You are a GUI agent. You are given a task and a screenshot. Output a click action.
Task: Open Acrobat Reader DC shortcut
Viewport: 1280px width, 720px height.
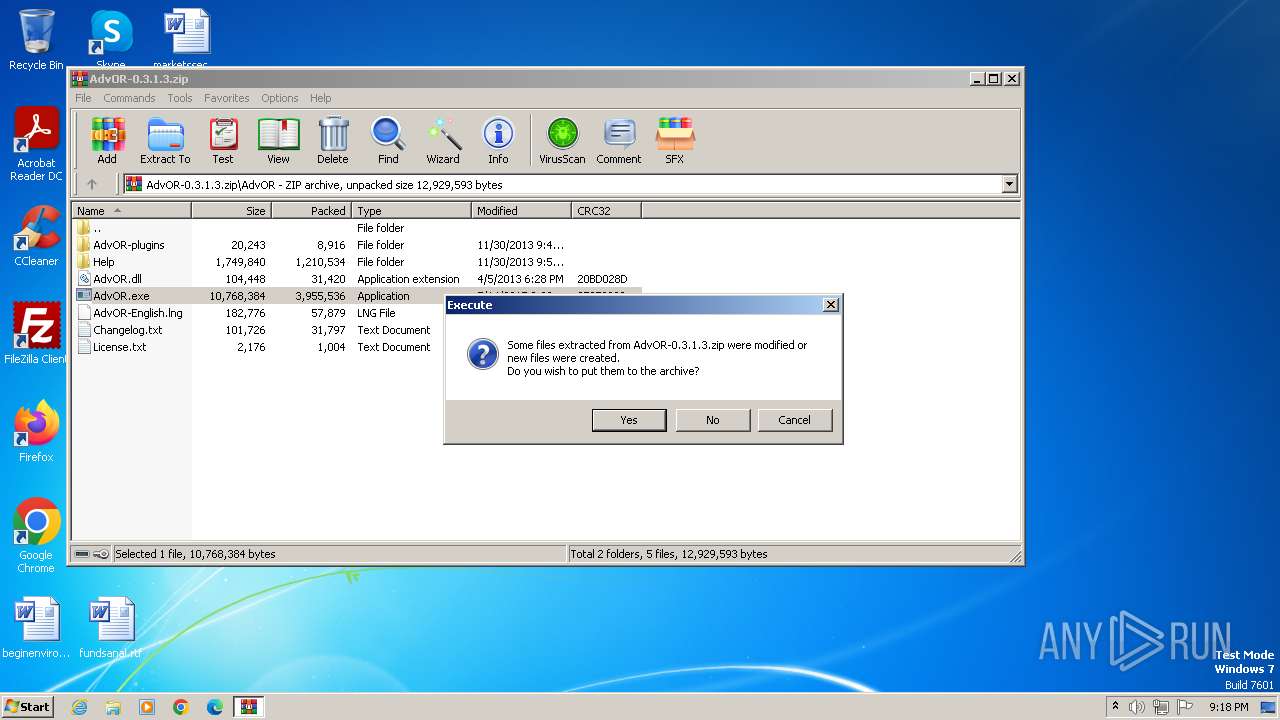click(36, 145)
